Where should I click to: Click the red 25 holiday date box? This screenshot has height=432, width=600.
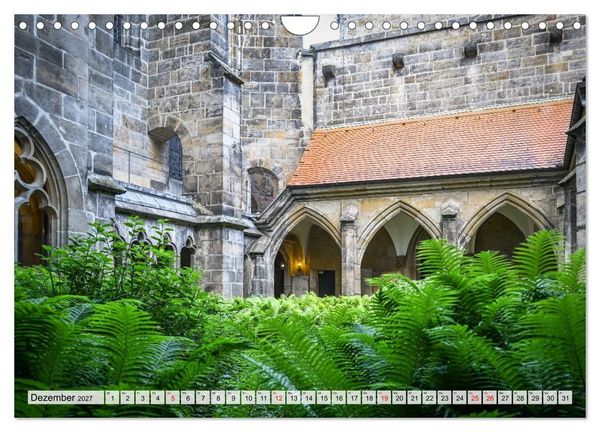coord(475,398)
